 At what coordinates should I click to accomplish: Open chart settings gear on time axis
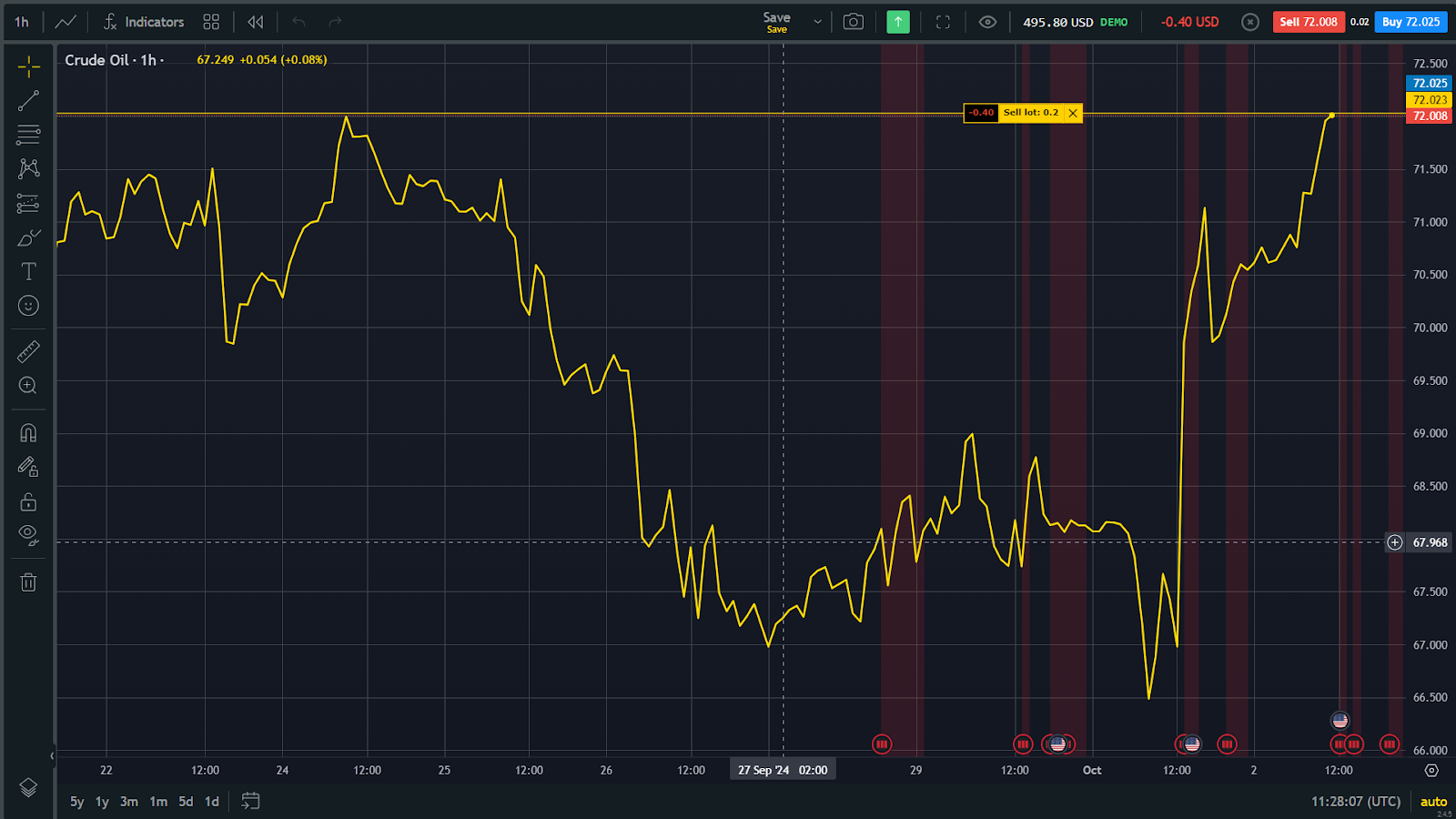[x=1431, y=770]
